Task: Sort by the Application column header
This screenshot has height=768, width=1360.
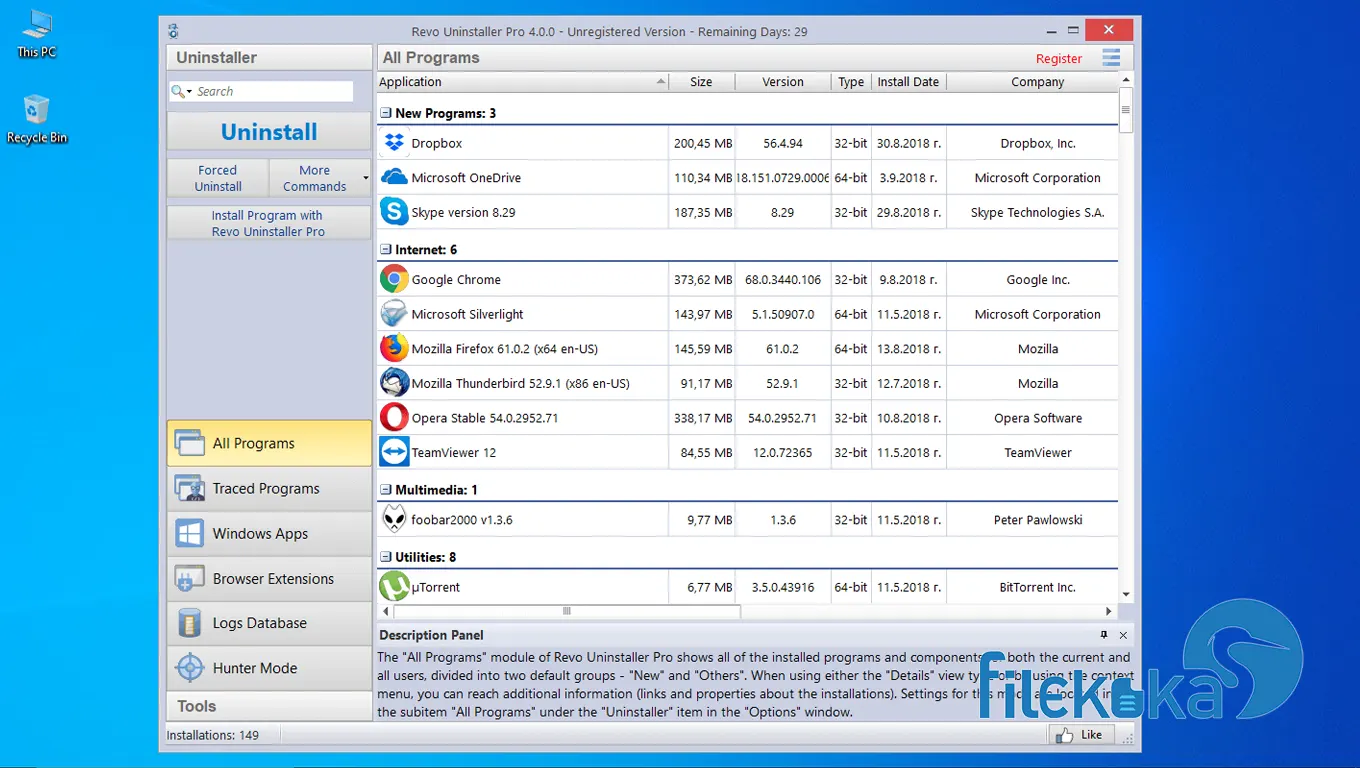Action: (522, 82)
